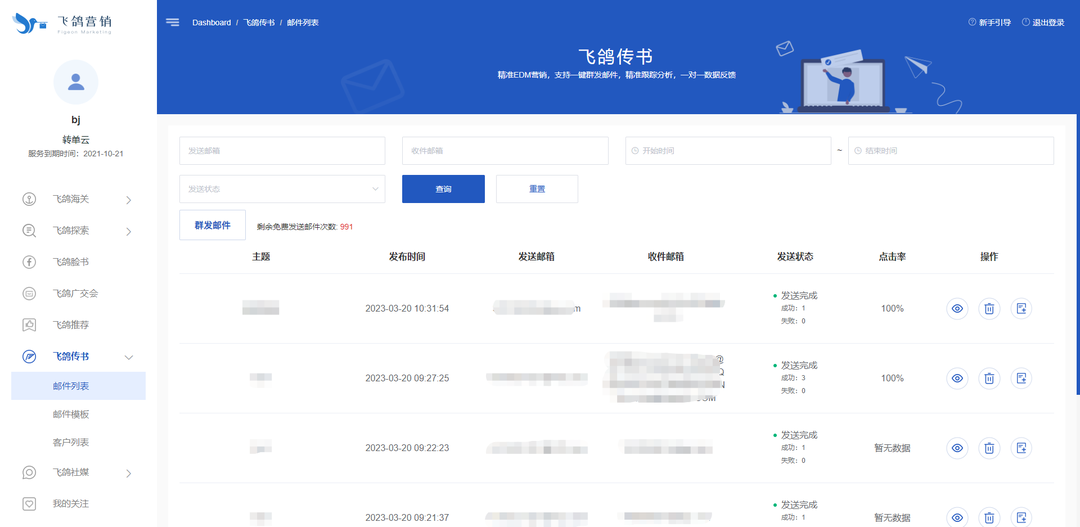Click 暂无数据 in the 09:22:23 row
This screenshot has width=1080, height=527.
(892, 448)
